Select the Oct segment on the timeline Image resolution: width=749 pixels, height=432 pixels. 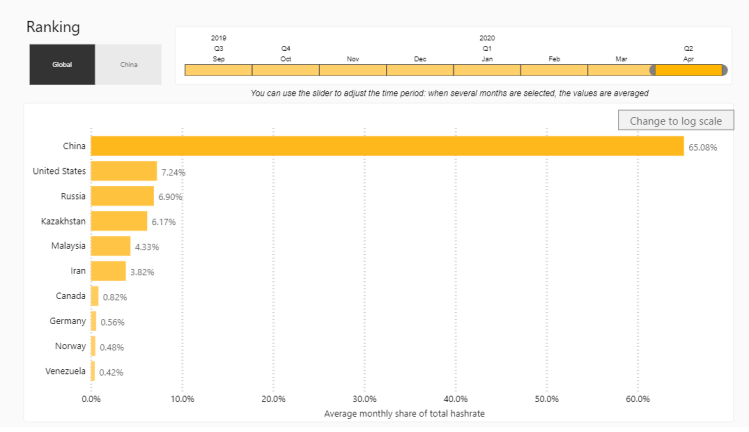285,70
